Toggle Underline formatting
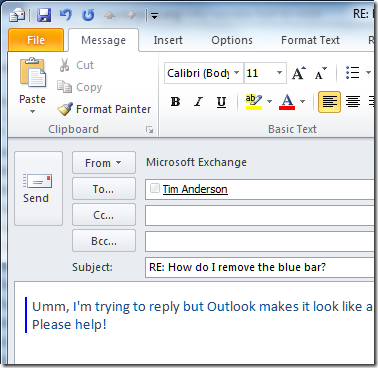 pos(221,102)
